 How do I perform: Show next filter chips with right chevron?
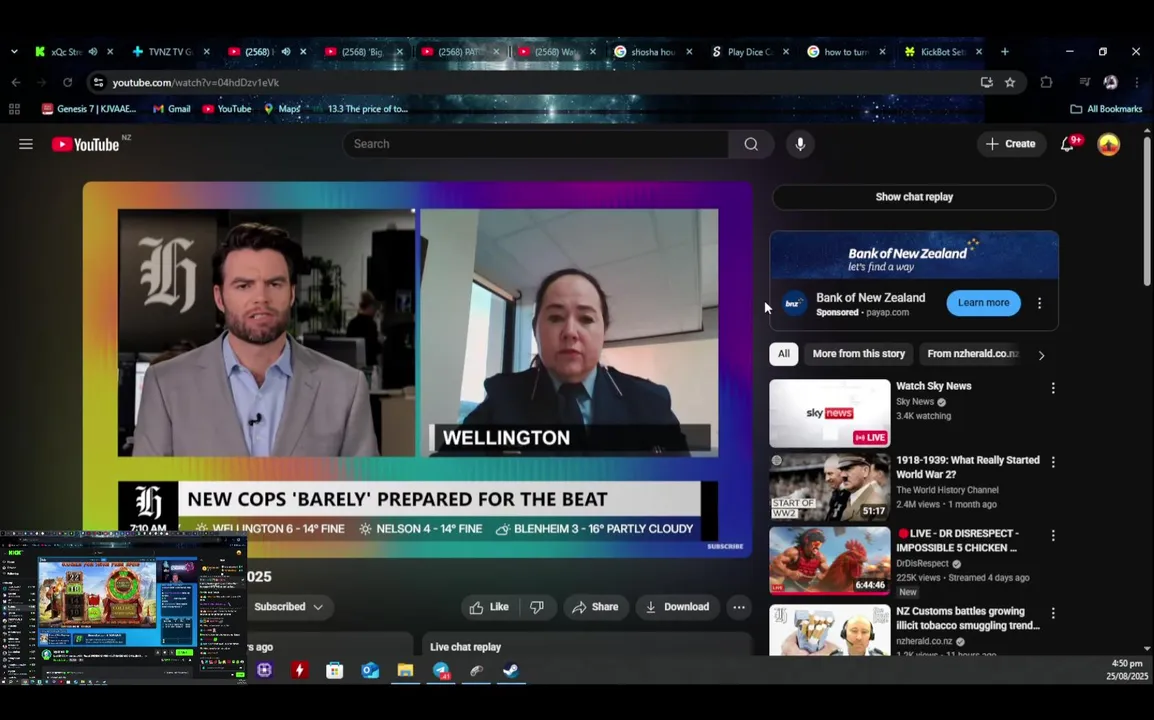tap(1041, 356)
